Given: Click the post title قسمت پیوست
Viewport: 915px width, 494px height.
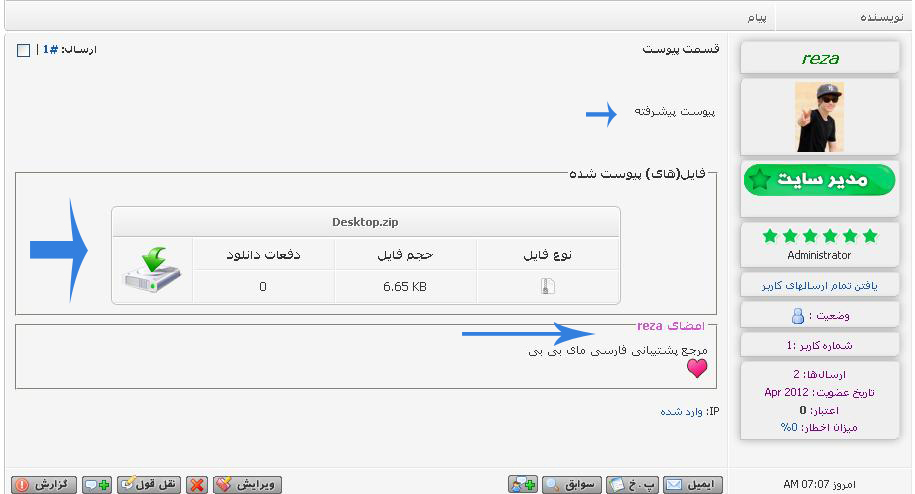Looking at the screenshot, I should tap(681, 50).
